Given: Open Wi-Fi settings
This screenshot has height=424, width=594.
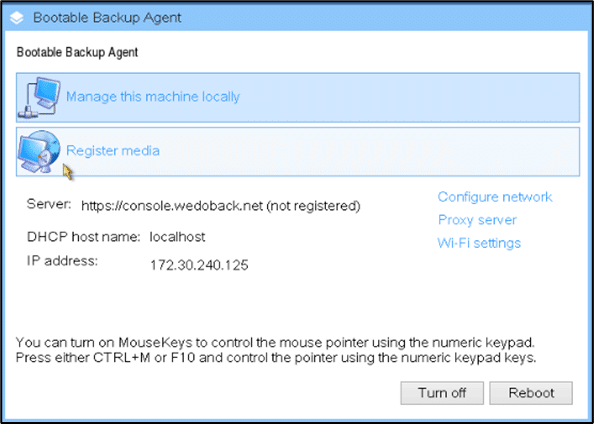Looking at the screenshot, I should [479, 243].
